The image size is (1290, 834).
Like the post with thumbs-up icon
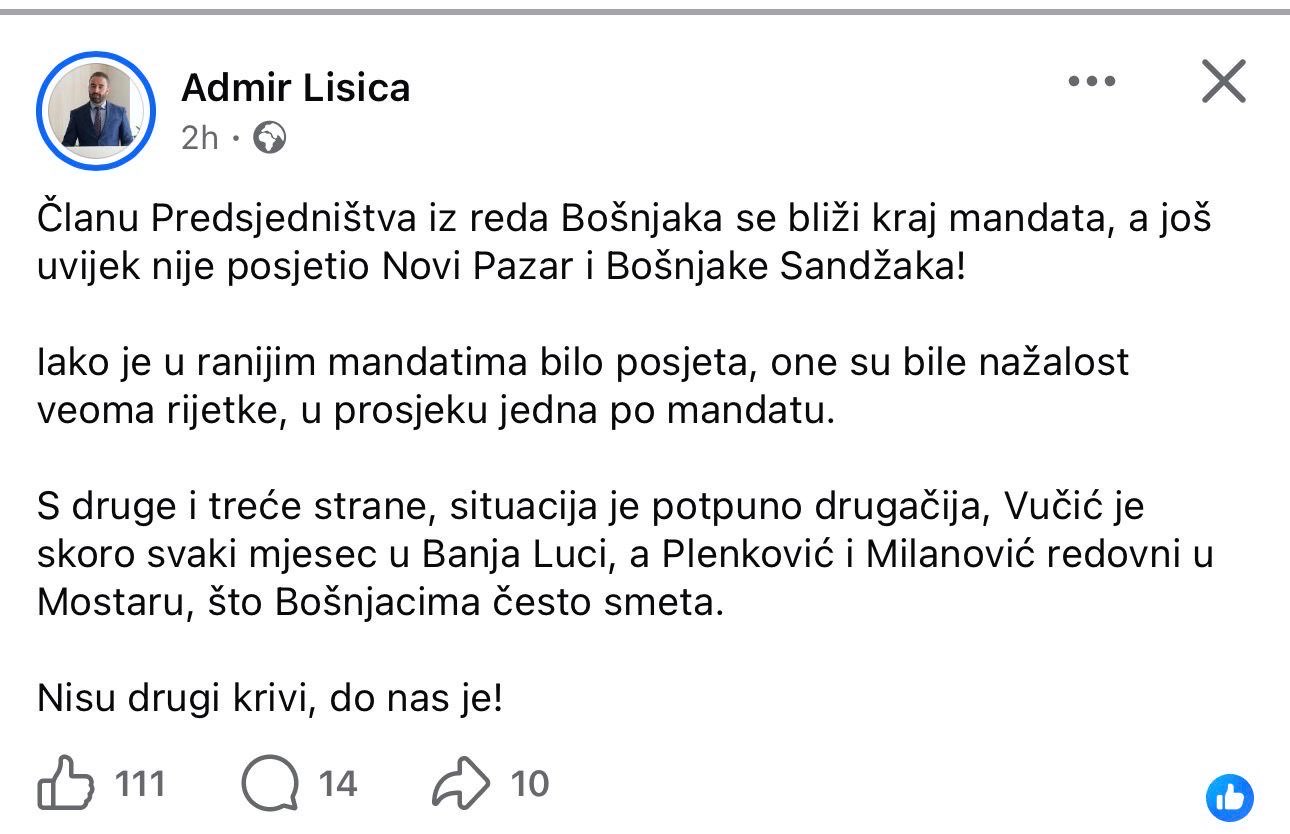coord(66,783)
